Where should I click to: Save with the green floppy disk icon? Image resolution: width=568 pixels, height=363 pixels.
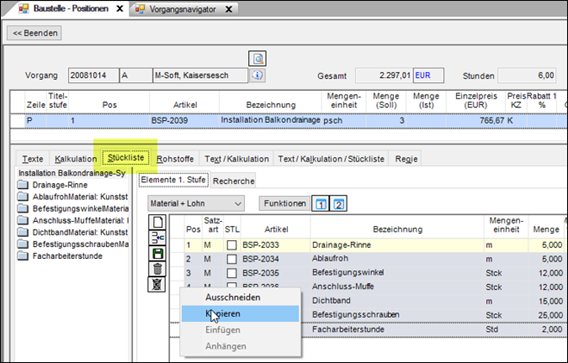157,254
